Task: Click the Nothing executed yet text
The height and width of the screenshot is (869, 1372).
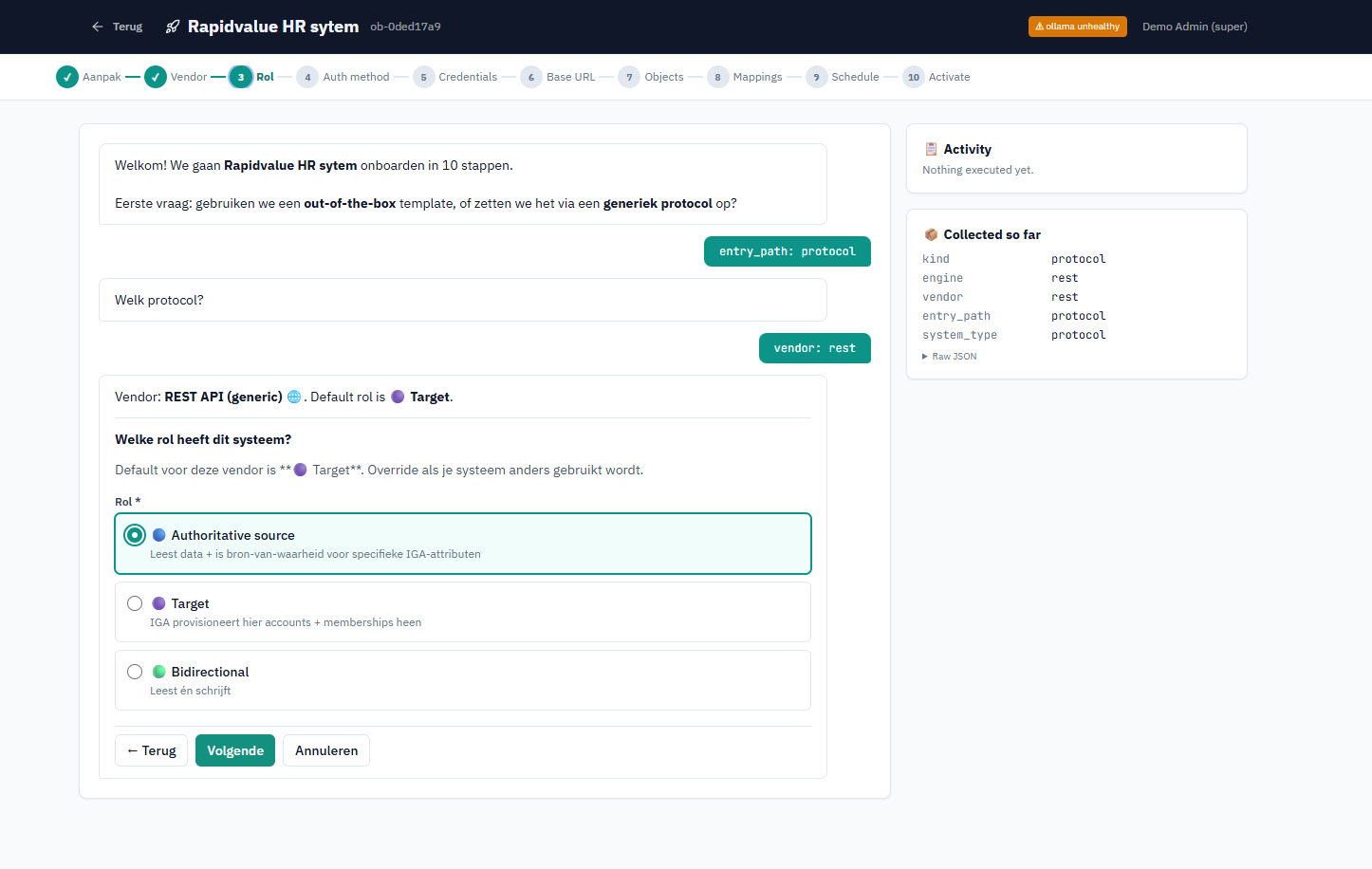Action: 978,170
